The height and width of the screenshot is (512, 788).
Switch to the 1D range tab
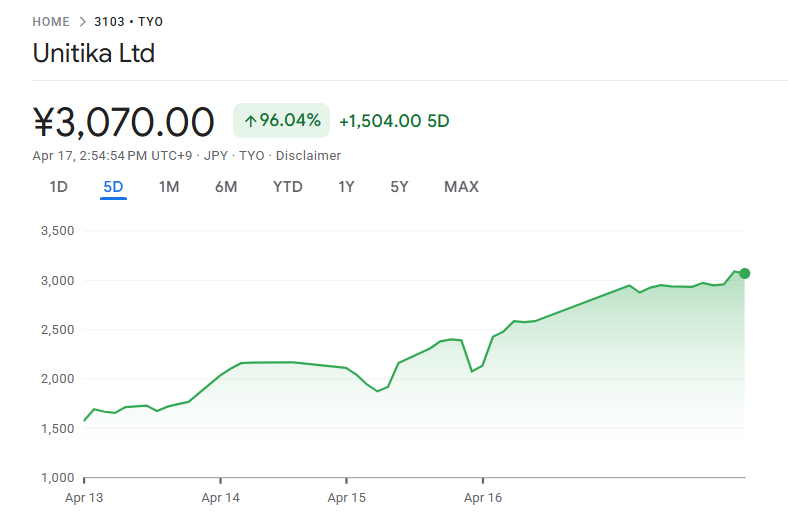click(59, 186)
